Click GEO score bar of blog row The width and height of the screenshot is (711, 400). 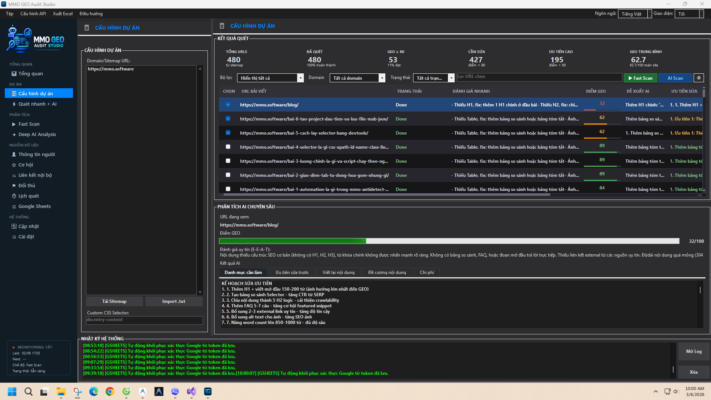602,109
